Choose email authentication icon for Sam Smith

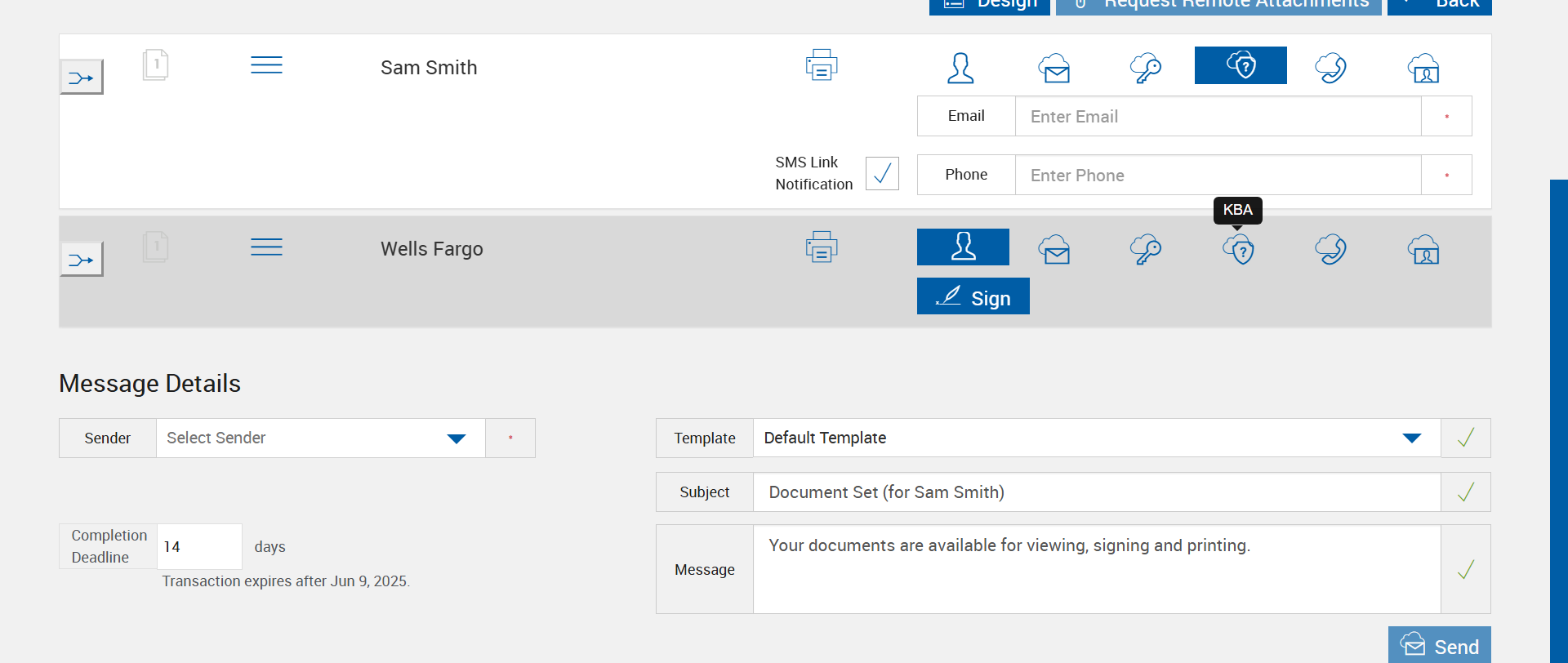pos(1054,68)
